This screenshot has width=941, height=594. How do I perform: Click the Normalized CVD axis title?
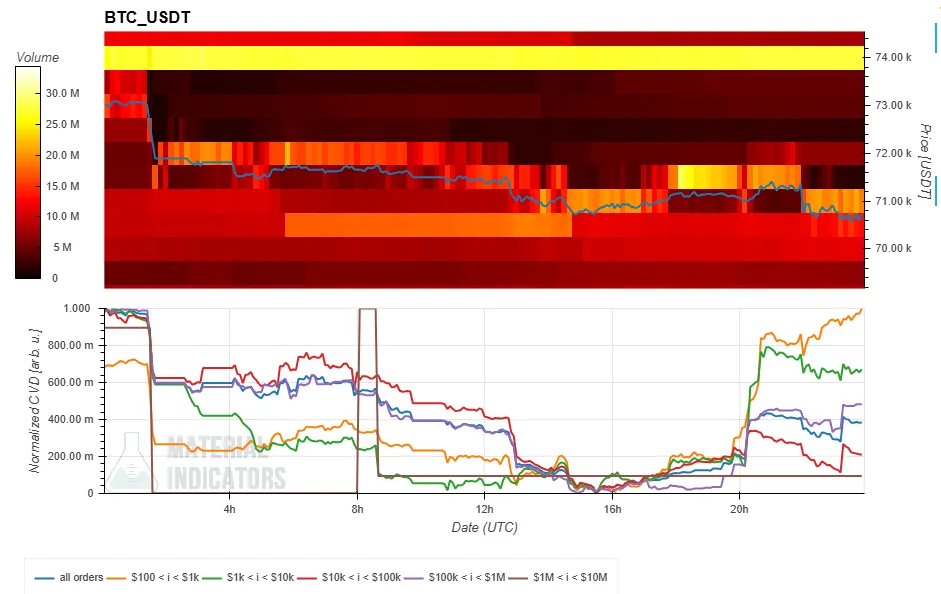click(x=36, y=400)
